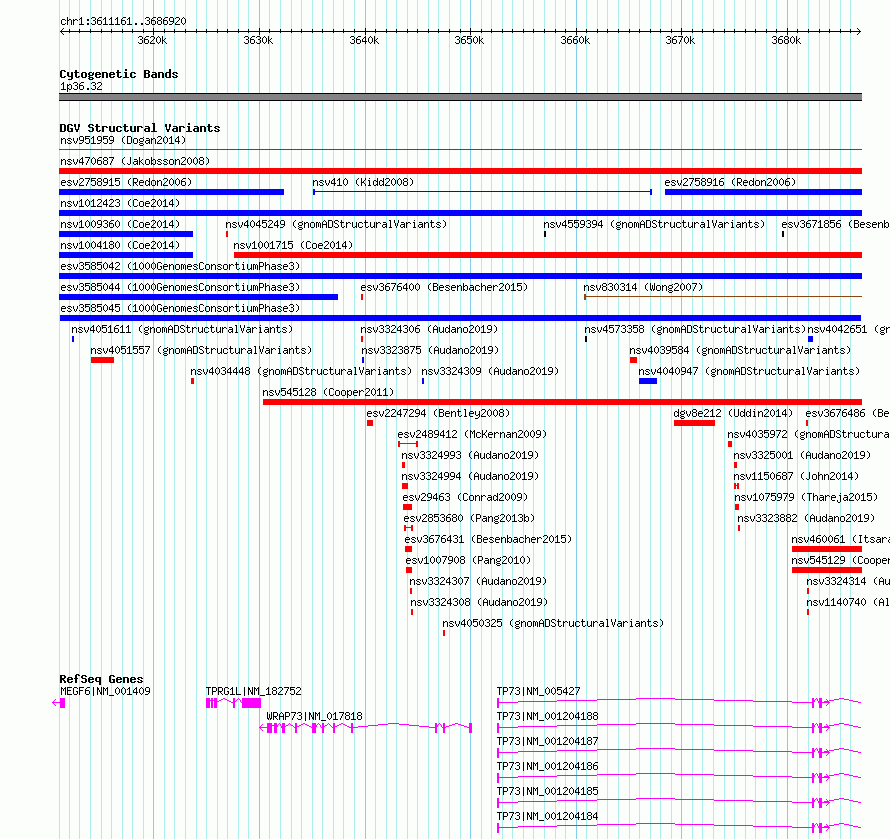Select nsv3324994 (Audano2019) label
The image size is (890, 839).
point(470,476)
